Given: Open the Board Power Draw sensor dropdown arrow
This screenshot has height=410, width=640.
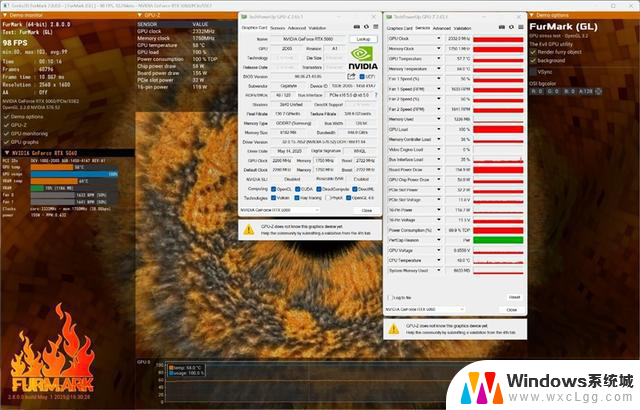Looking at the screenshot, I should point(439,169).
